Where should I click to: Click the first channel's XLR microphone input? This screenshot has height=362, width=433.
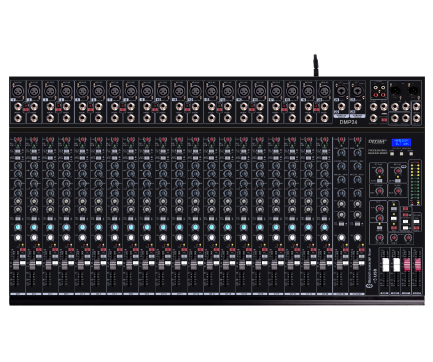point(17,91)
